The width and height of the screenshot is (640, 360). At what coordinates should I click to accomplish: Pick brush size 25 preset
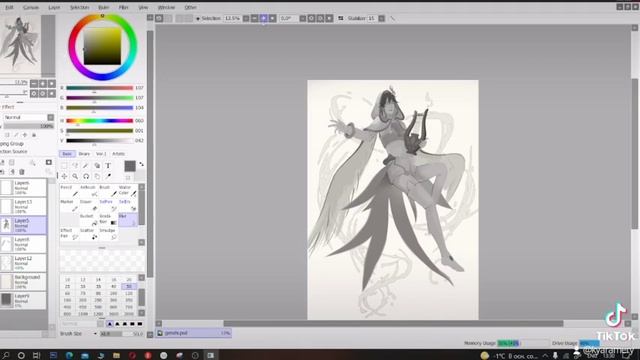[x=67, y=287]
